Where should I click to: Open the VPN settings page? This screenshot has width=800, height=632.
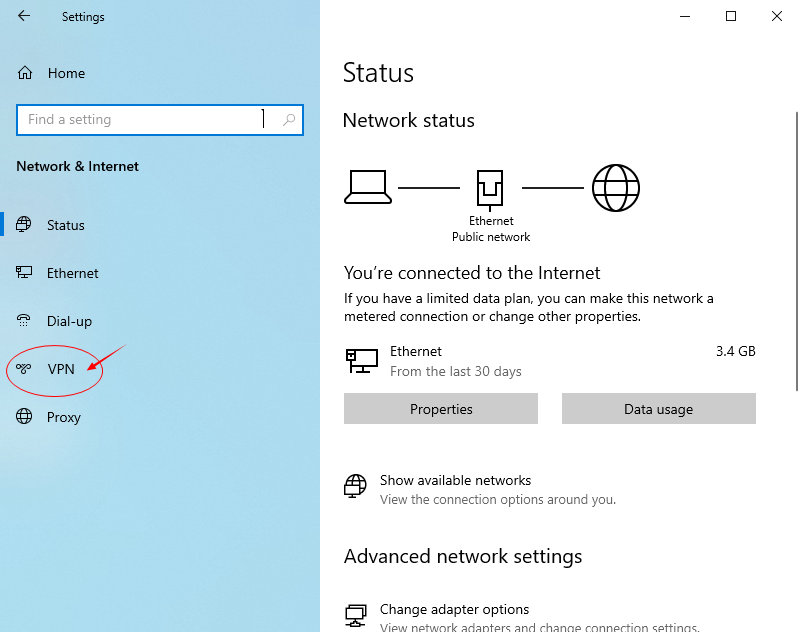click(x=61, y=369)
